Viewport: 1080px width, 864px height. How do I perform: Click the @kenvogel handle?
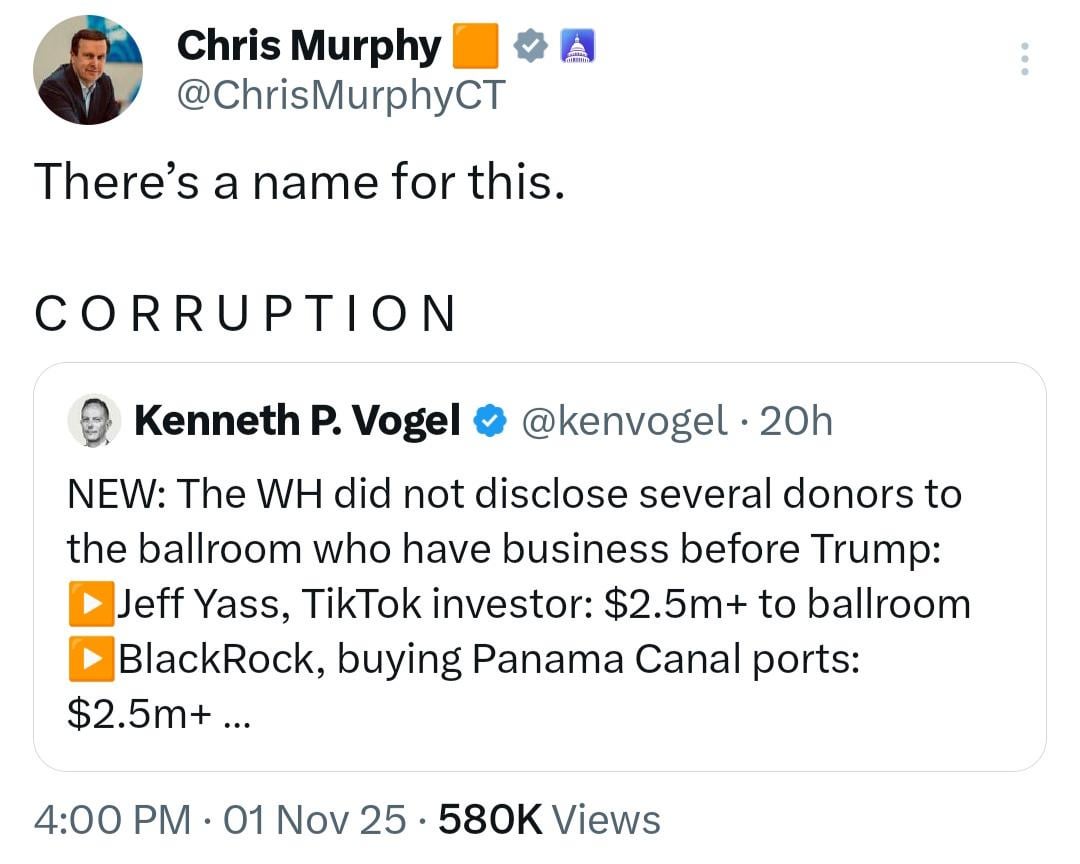tap(625, 422)
